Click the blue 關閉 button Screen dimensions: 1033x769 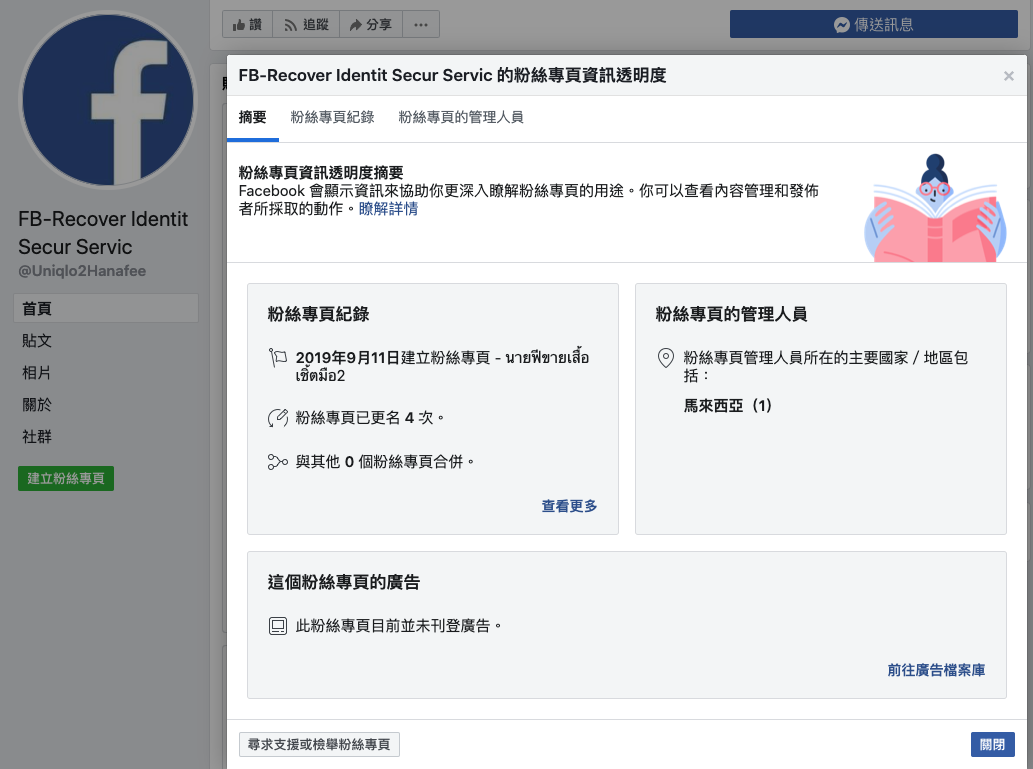pyautogui.click(x=992, y=745)
